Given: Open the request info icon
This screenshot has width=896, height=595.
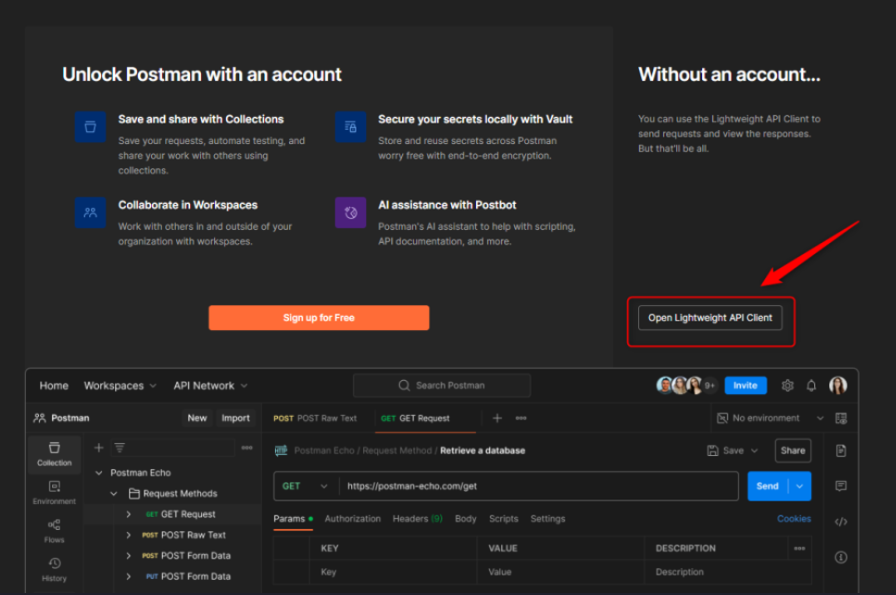Looking at the screenshot, I should pyautogui.click(x=841, y=557).
